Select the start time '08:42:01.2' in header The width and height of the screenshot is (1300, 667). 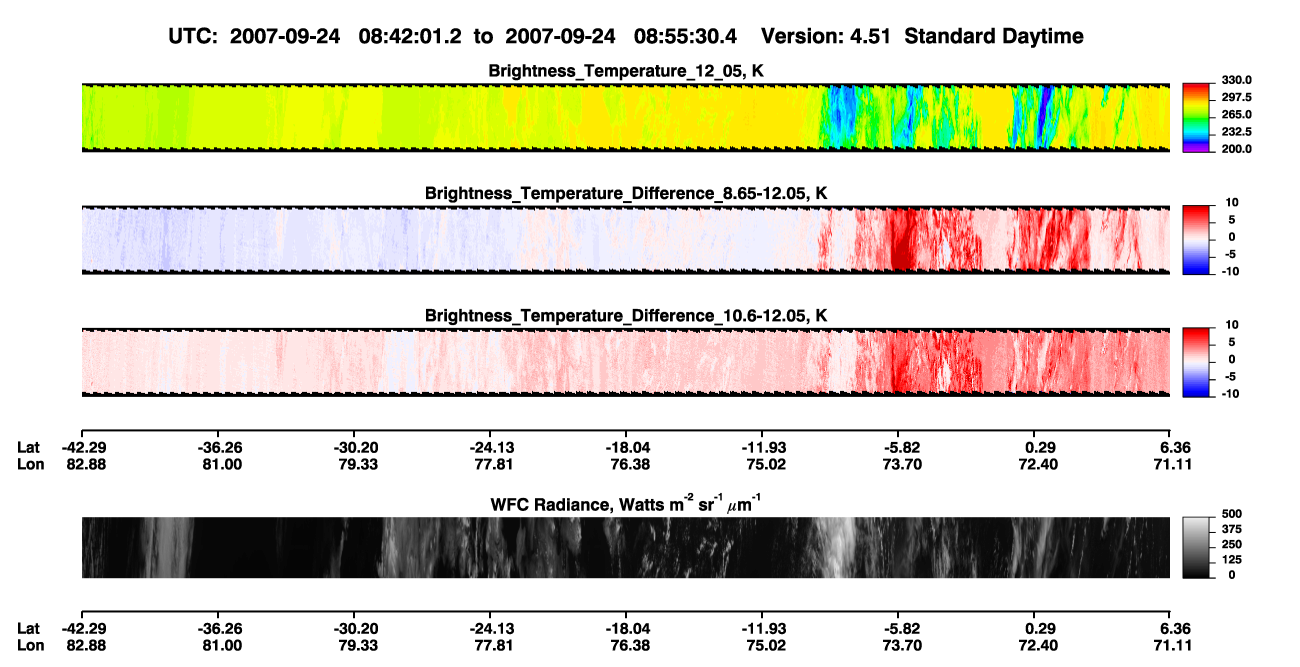412,36
